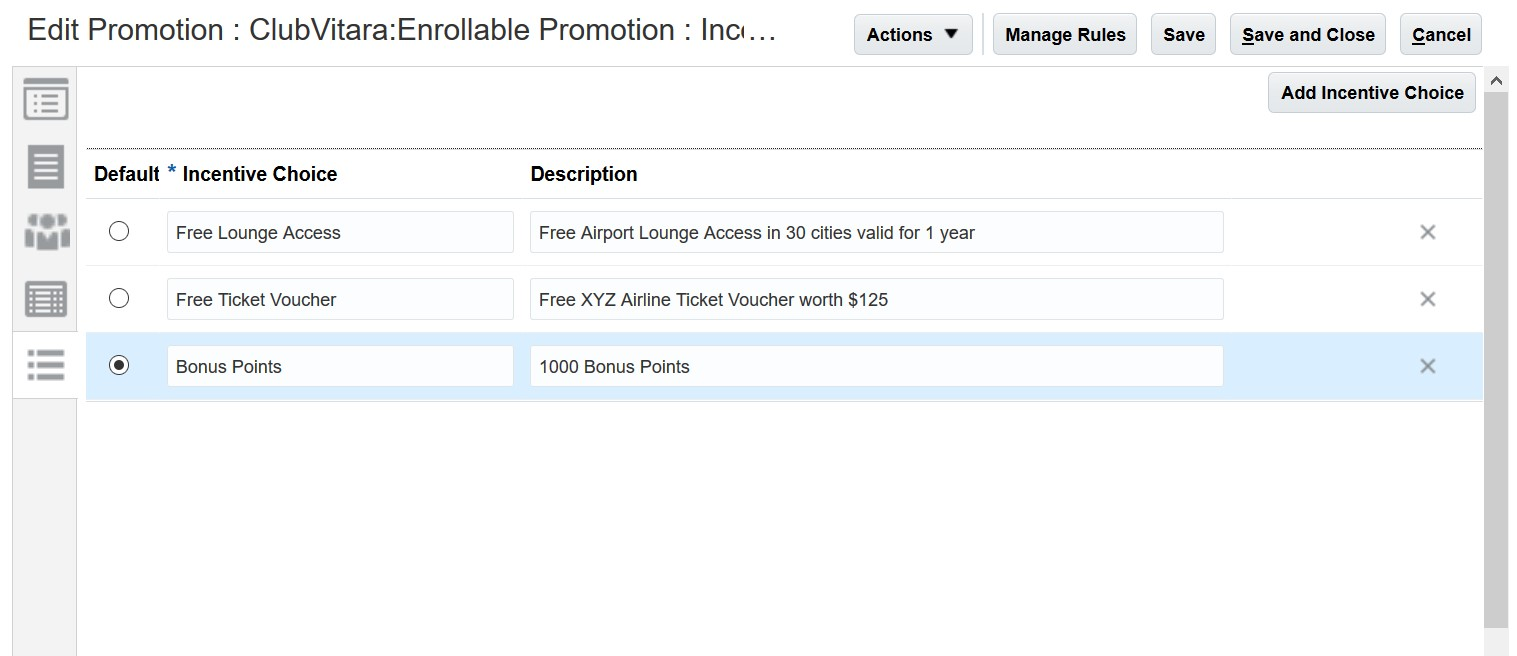
Task: Set Free Lounge Access as default
Action: [x=119, y=232]
